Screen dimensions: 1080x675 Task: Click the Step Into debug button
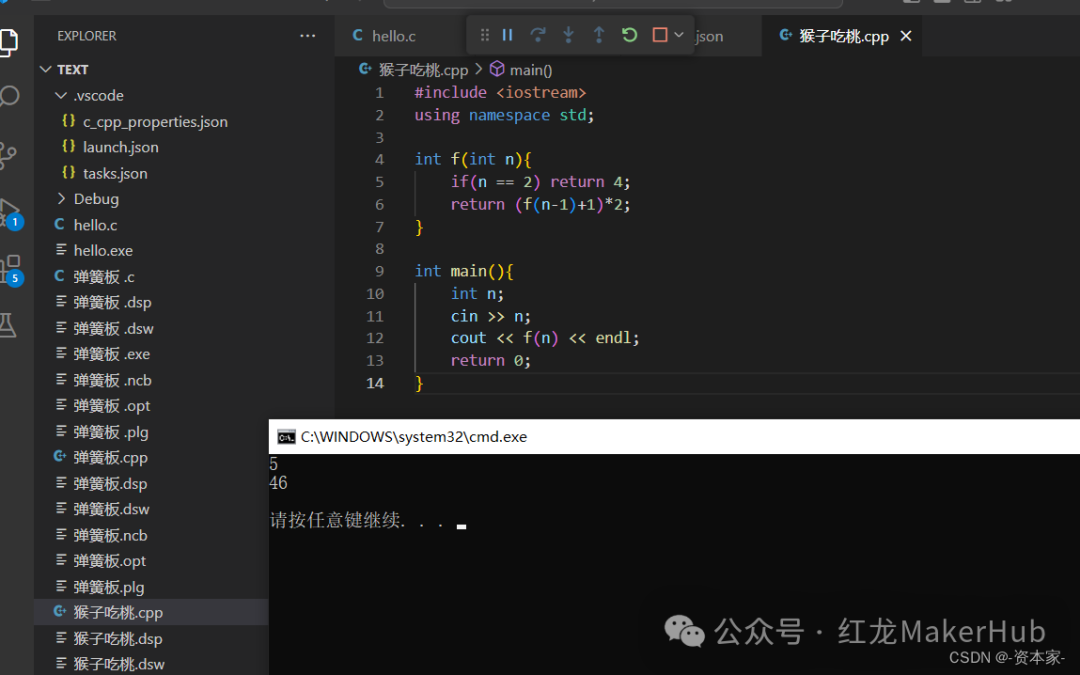[568, 35]
